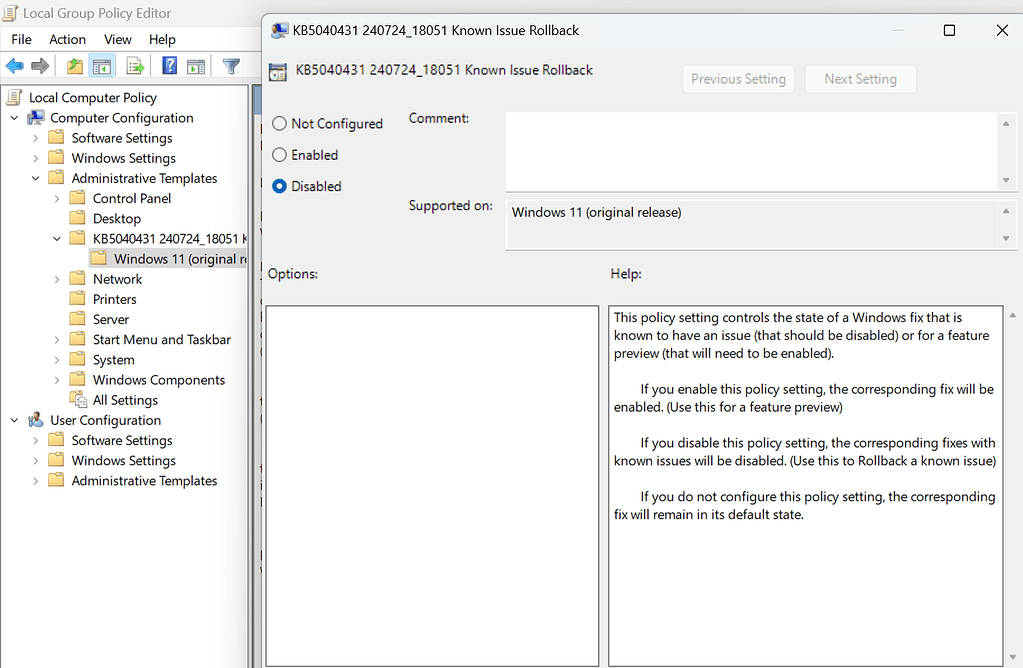
Task: Select the Disabled radio button
Action: coord(280,186)
